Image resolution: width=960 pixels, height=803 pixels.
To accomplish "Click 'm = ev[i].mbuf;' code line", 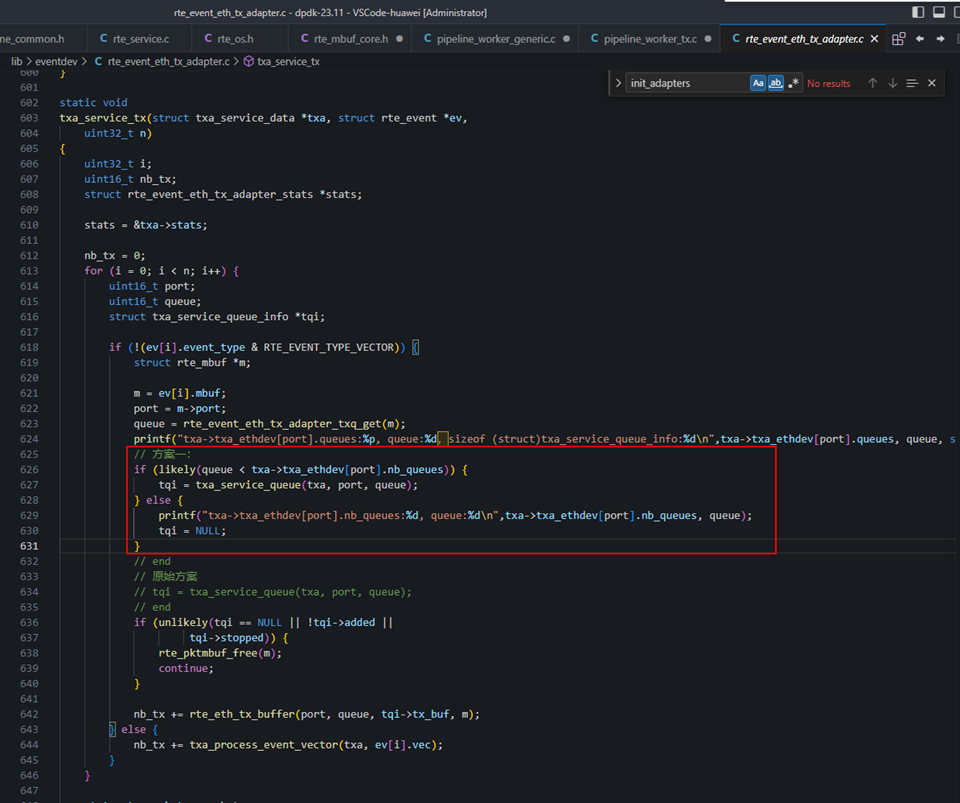I will (x=180, y=393).
